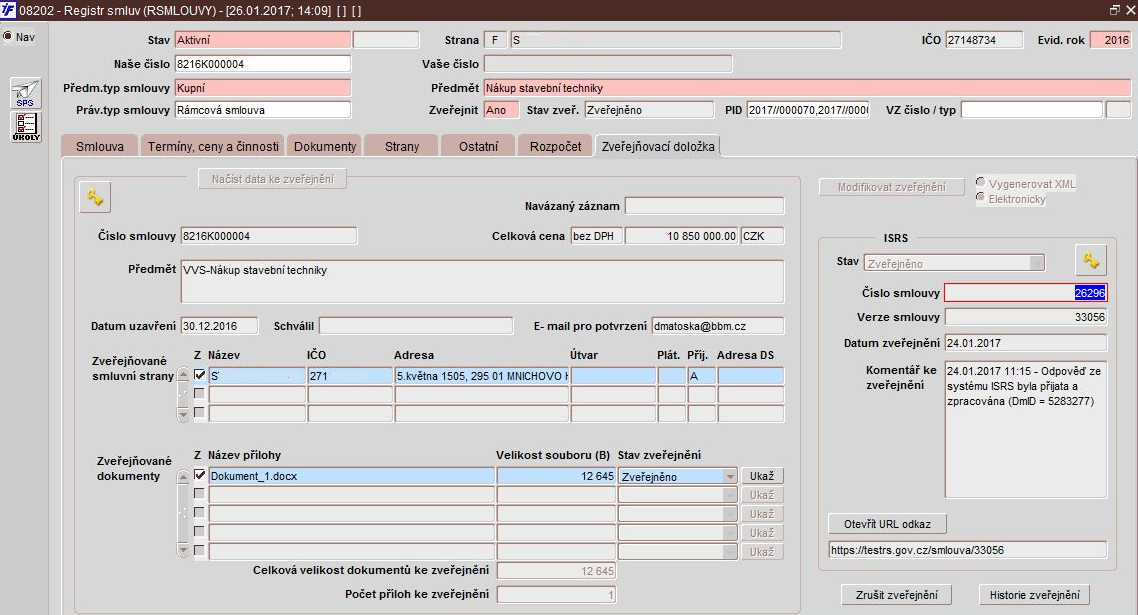Click the Práv.typ smlouvy field Rámcová smlouva
This screenshot has height=615, width=1138.
263,110
